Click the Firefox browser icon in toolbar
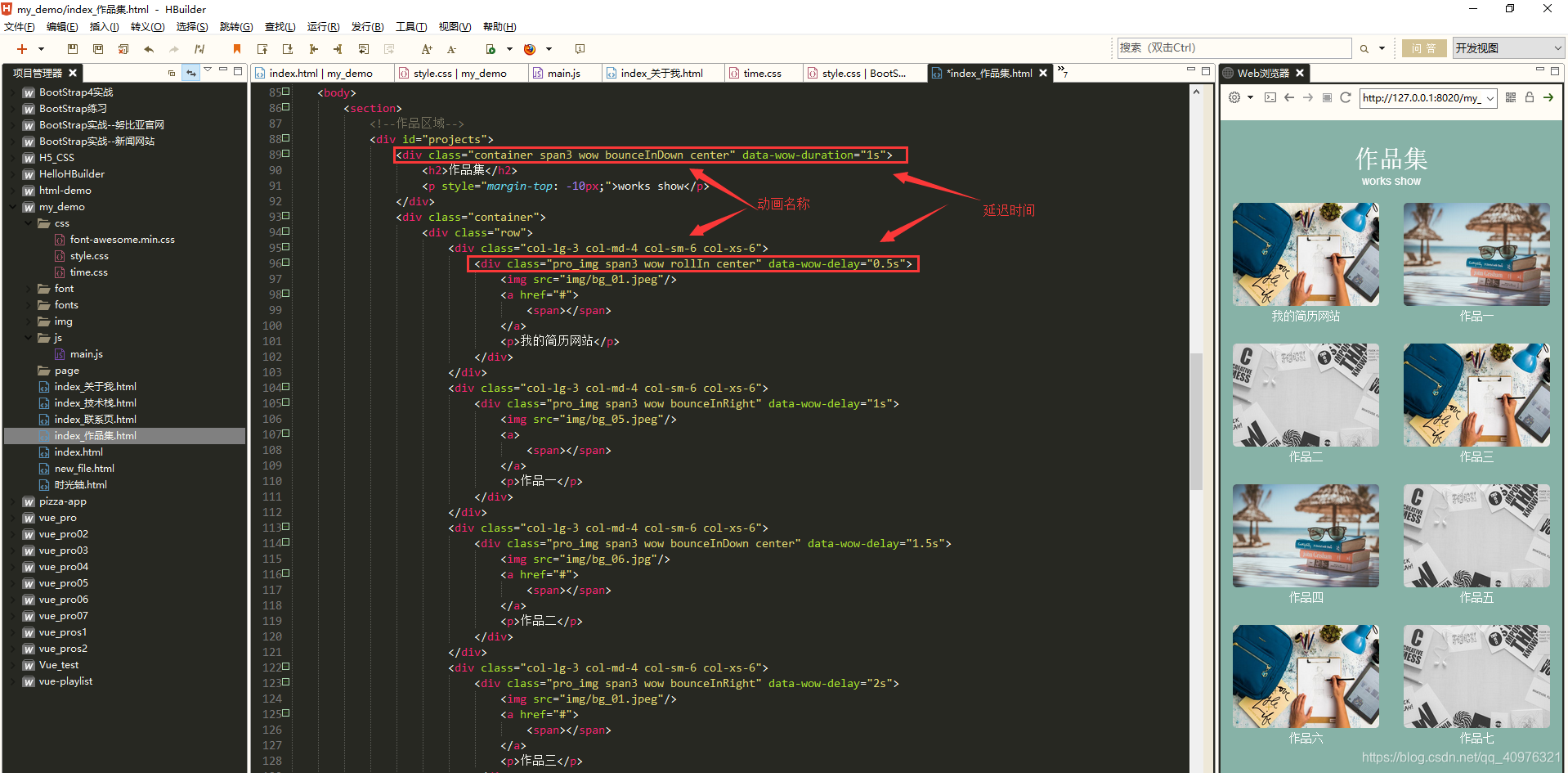Image resolution: width=1568 pixels, height=773 pixels. (x=530, y=49)
